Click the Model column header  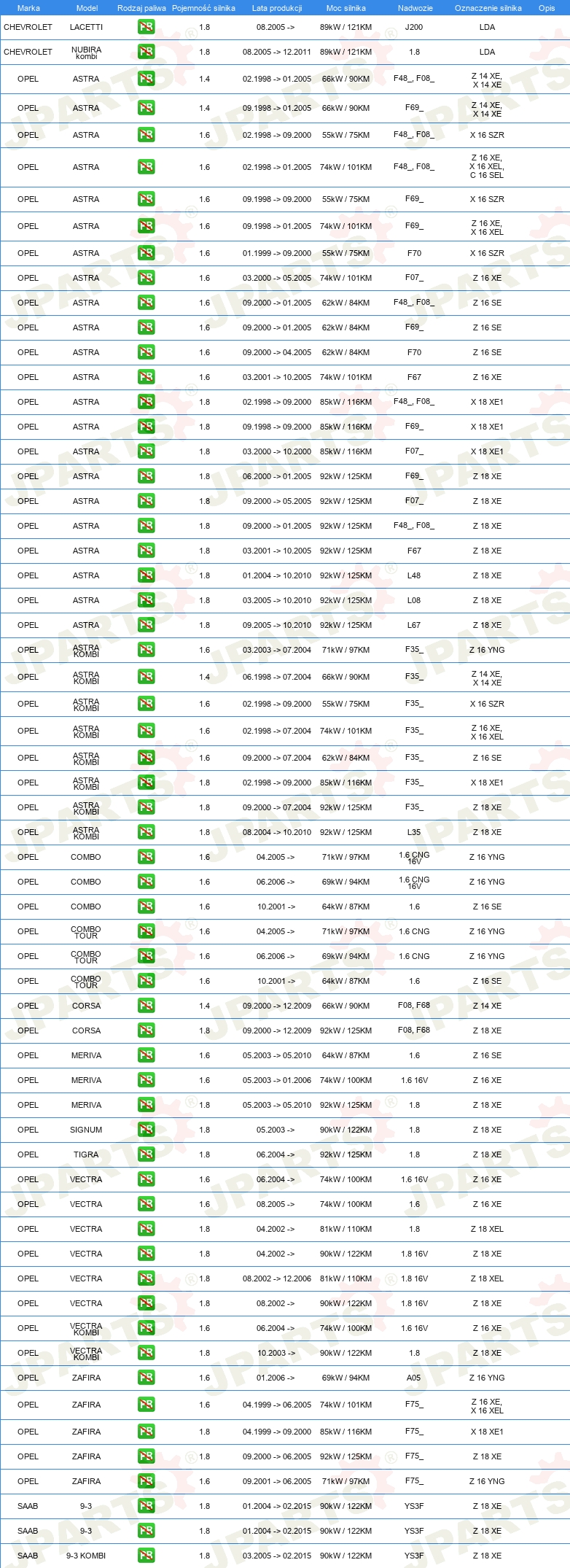pyautogui.click(x=87, y=8)
